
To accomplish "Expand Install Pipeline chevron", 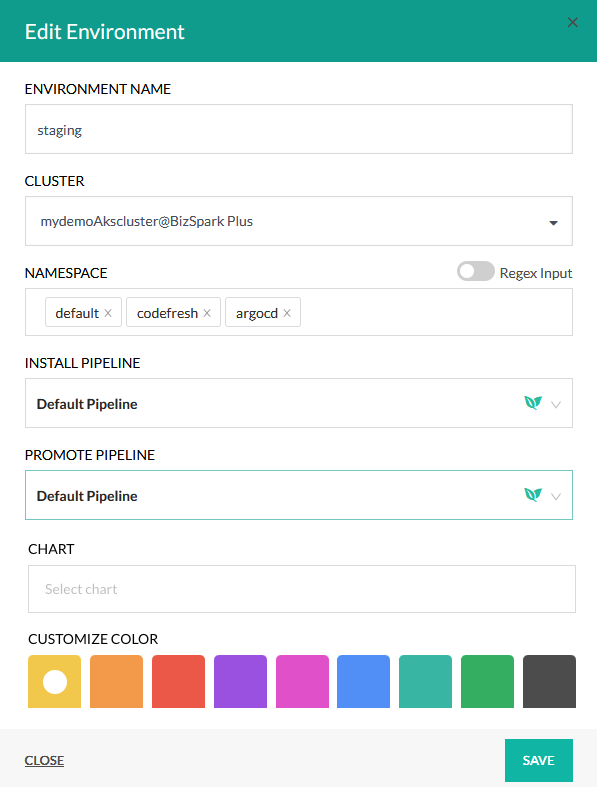I will click(x=556, y=405).
